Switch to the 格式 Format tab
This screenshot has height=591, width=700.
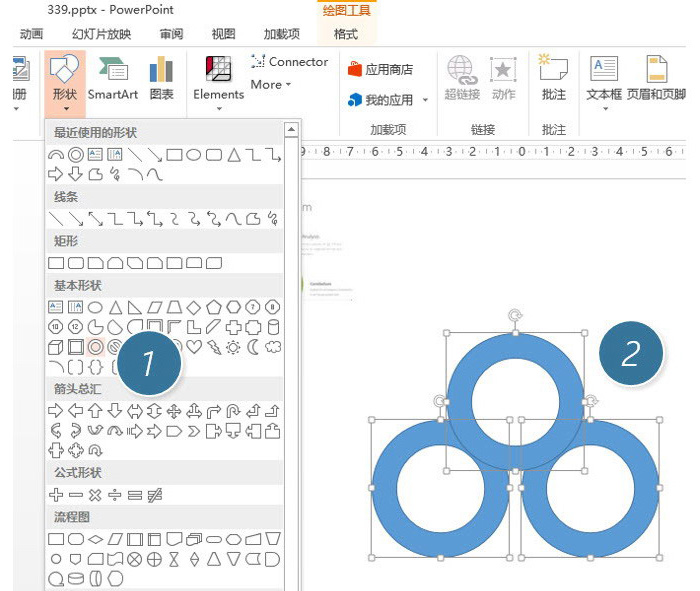coord(345,34)
